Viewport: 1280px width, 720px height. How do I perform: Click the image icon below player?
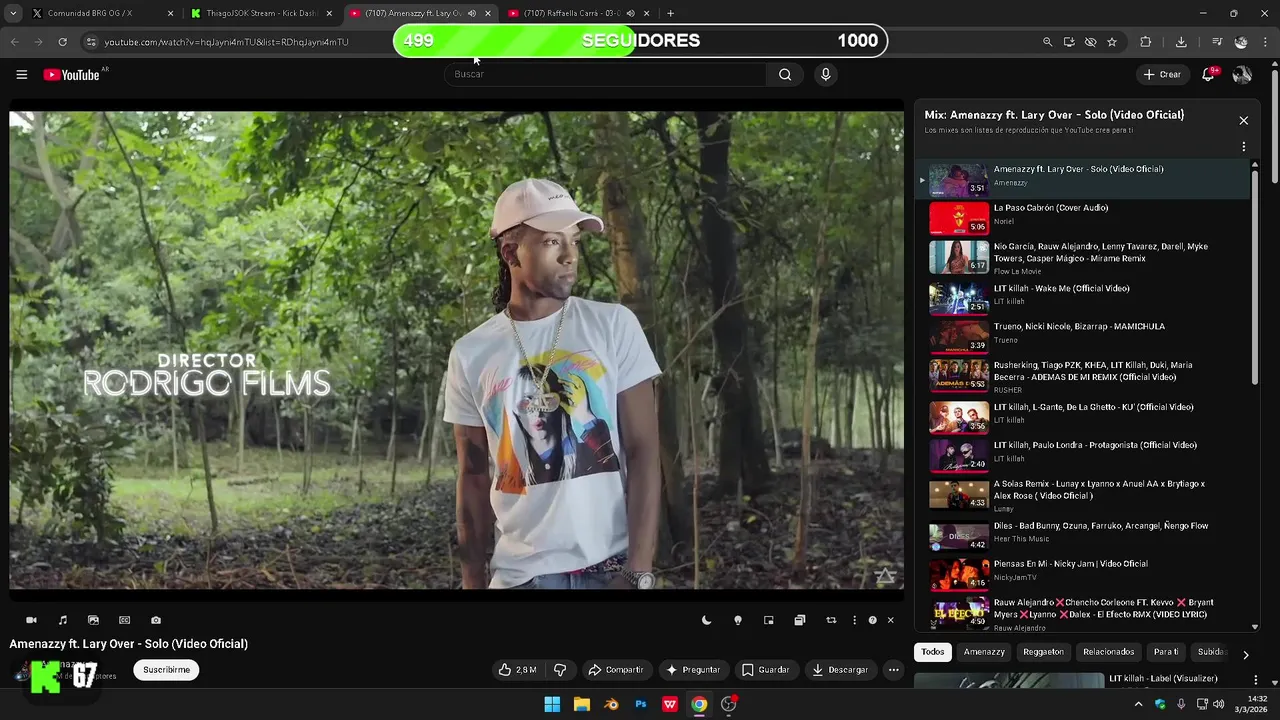pyautogui.click(x=93, y=620)
